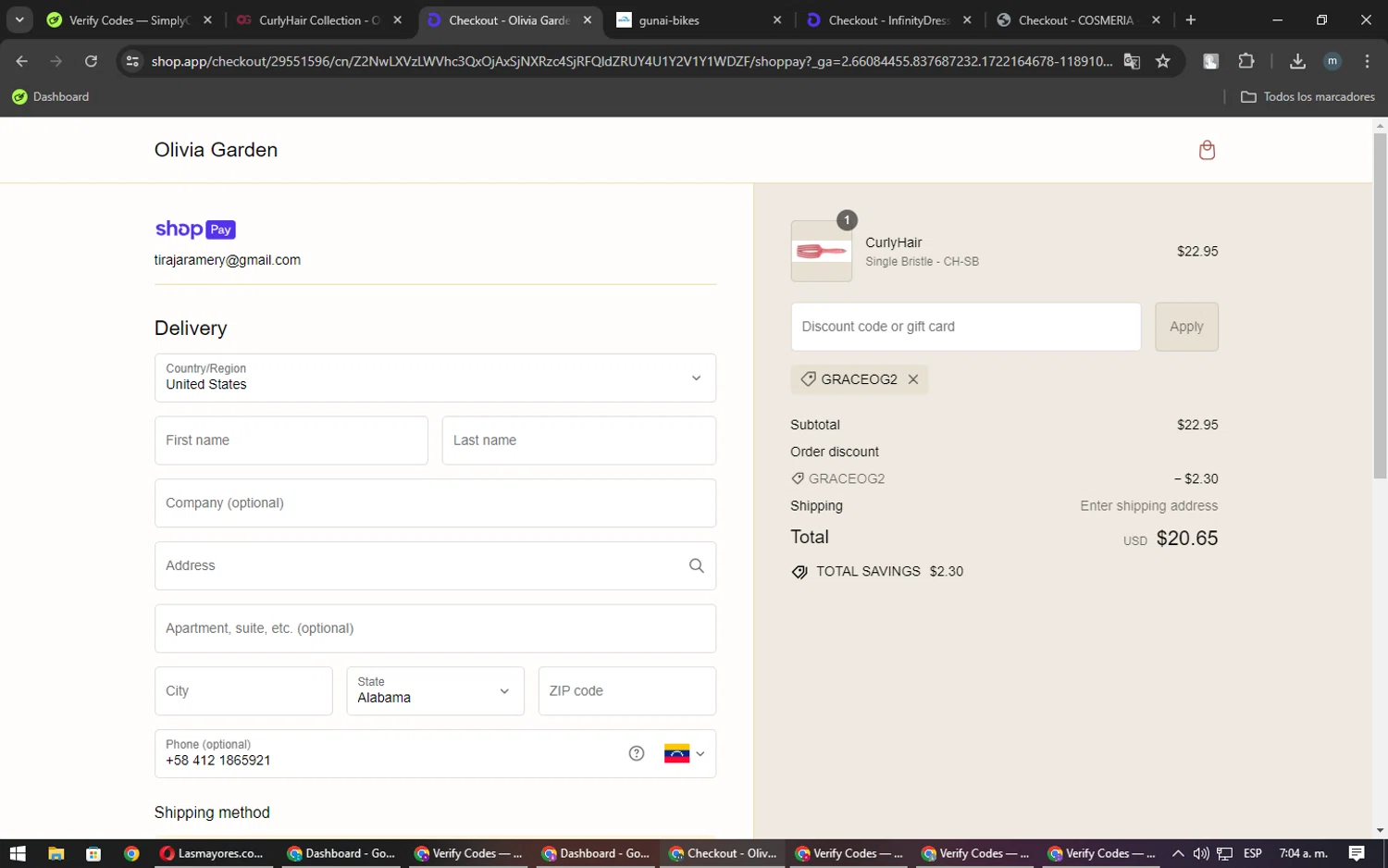Click the Apply discount button
The image size is (1388, 868).
click(x=1186, y=327)
